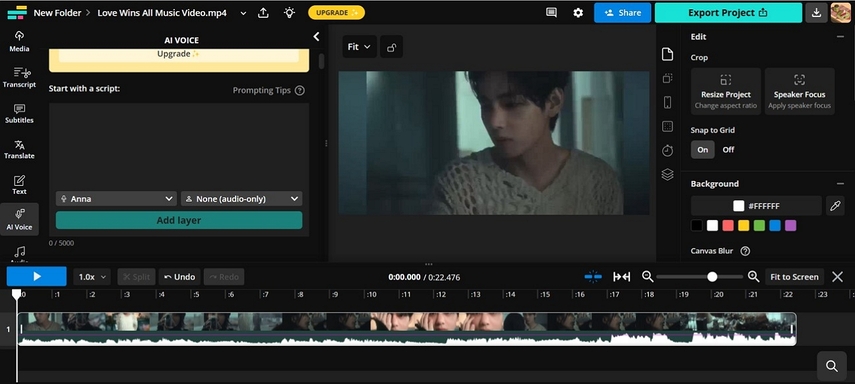Select the purple background swatch
The image size is (855, 384).
[x=791, y=225]
